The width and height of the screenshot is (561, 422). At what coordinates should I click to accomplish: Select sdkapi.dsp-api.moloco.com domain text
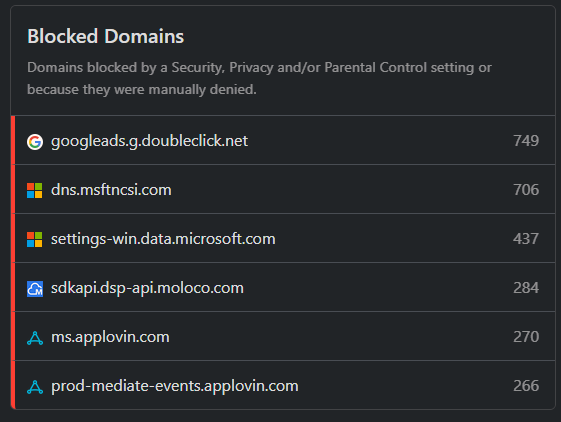pos(147,288)
